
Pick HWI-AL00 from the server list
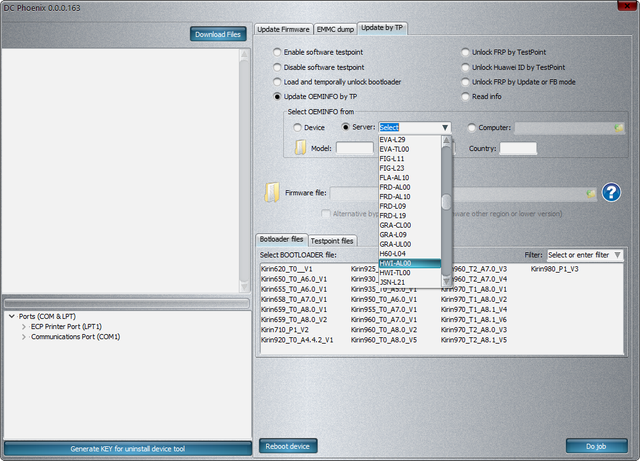point(410,263)
